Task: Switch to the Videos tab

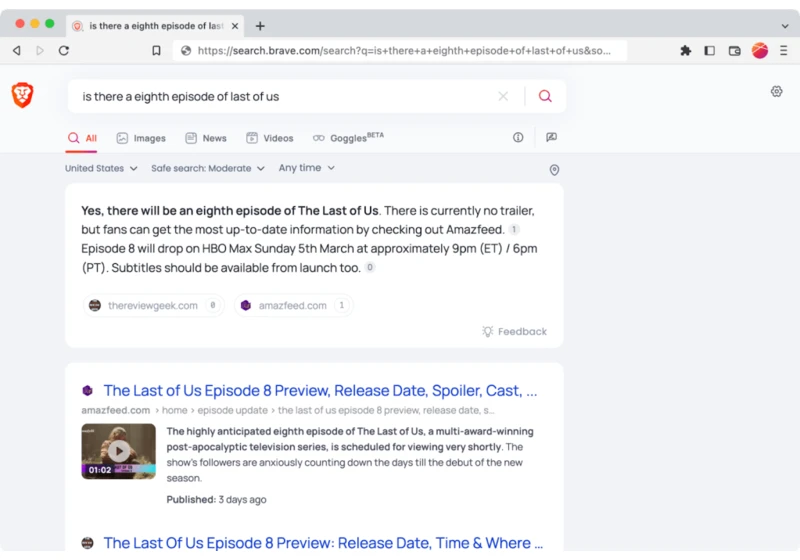Action: pos(270,138)
